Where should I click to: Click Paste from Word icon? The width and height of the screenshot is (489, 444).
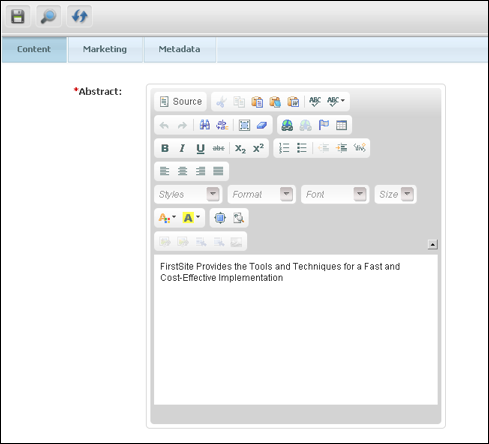[293, 102]
